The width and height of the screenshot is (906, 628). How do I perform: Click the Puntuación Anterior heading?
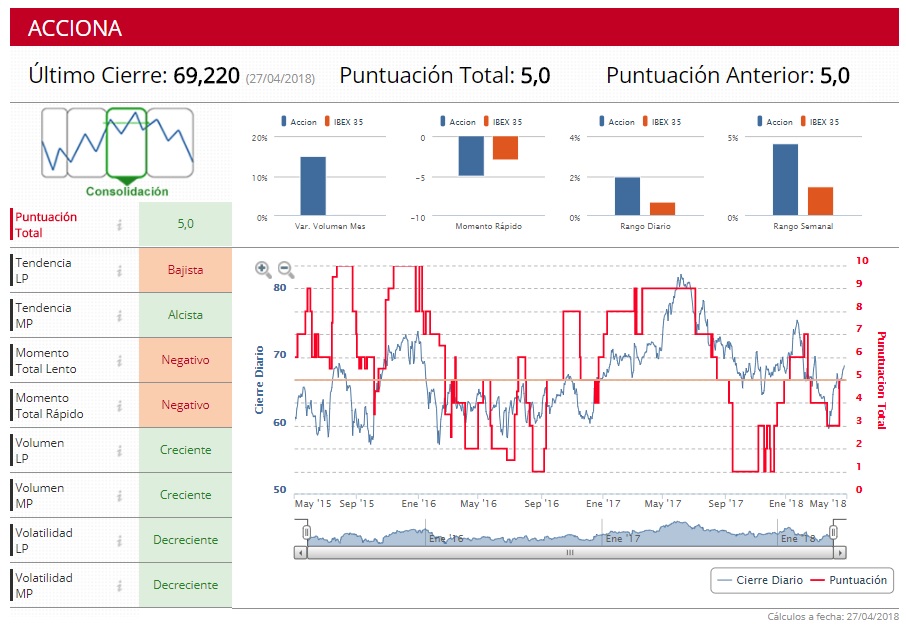tap(710, 76)
